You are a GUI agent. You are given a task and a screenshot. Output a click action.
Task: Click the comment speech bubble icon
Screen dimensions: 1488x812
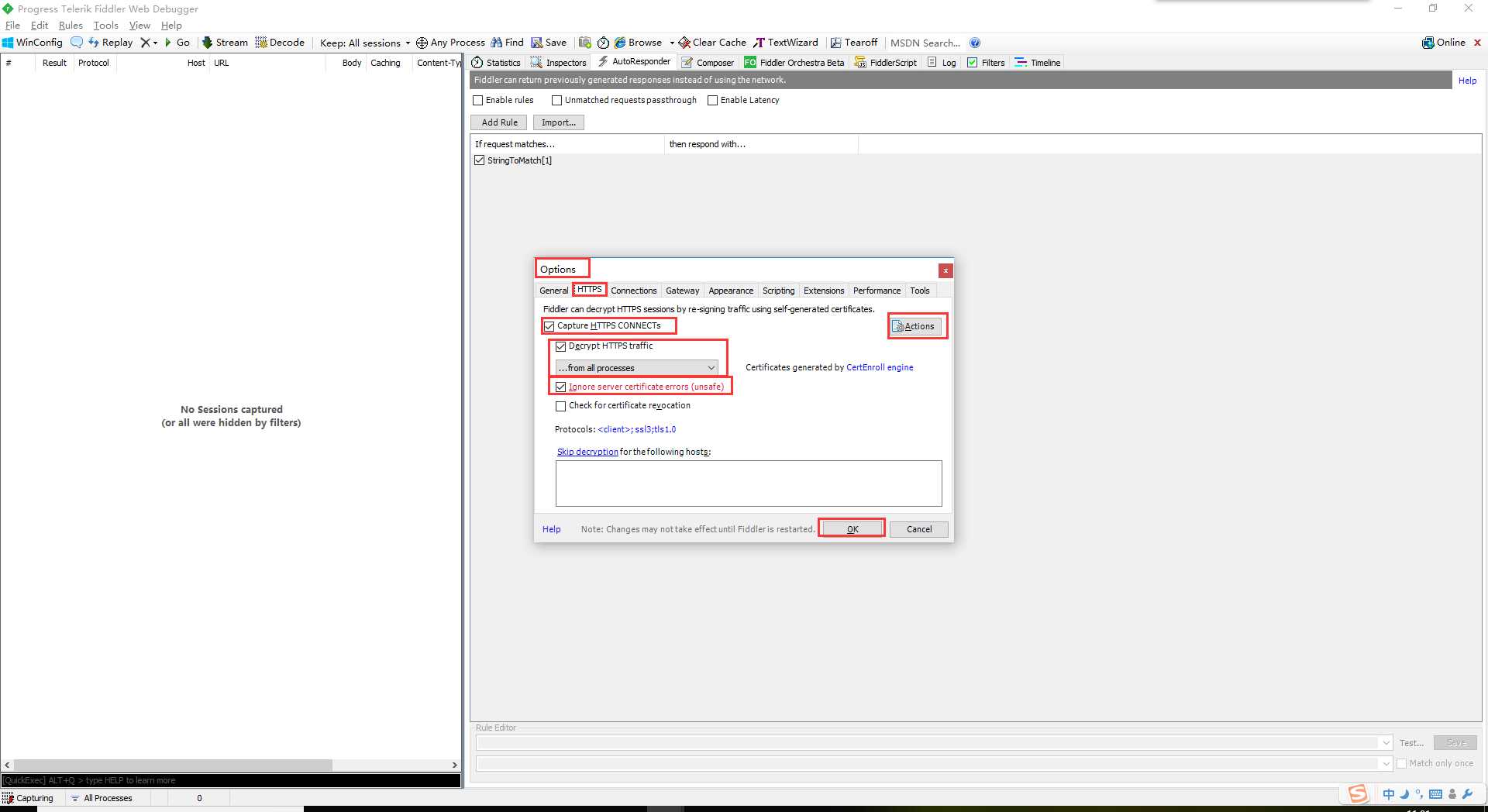coord(76,43)
